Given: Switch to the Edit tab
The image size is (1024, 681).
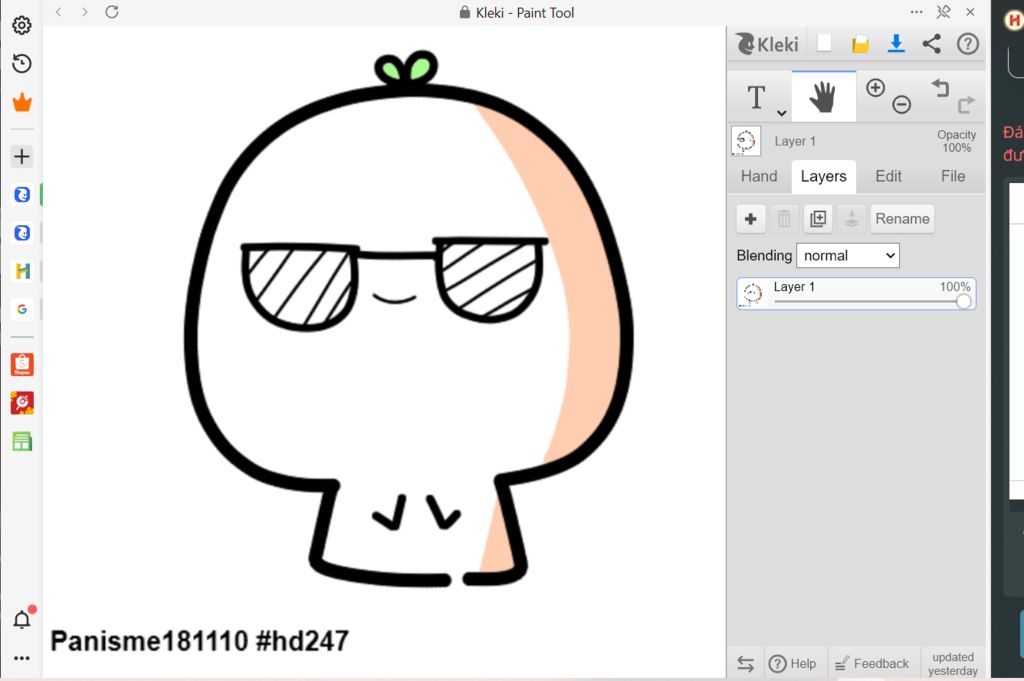Looking at the screenshot, I should 888,176.
